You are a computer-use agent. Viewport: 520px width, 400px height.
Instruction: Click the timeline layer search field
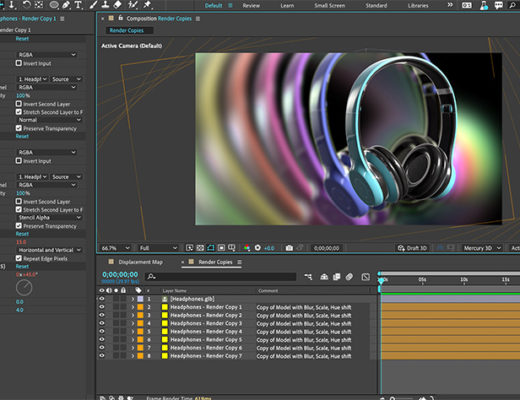click(221, 277)
